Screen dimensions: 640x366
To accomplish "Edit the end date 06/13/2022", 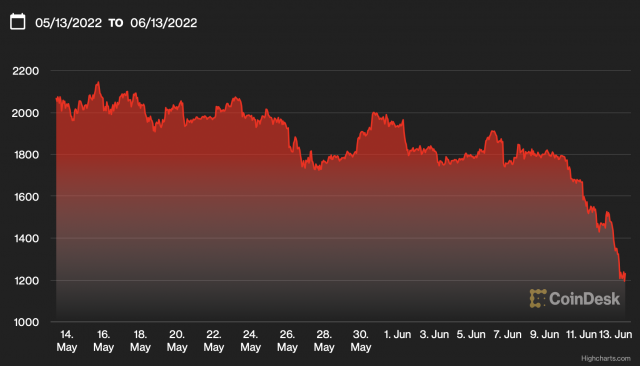I will pyautogui.click(x=164, y=23).
